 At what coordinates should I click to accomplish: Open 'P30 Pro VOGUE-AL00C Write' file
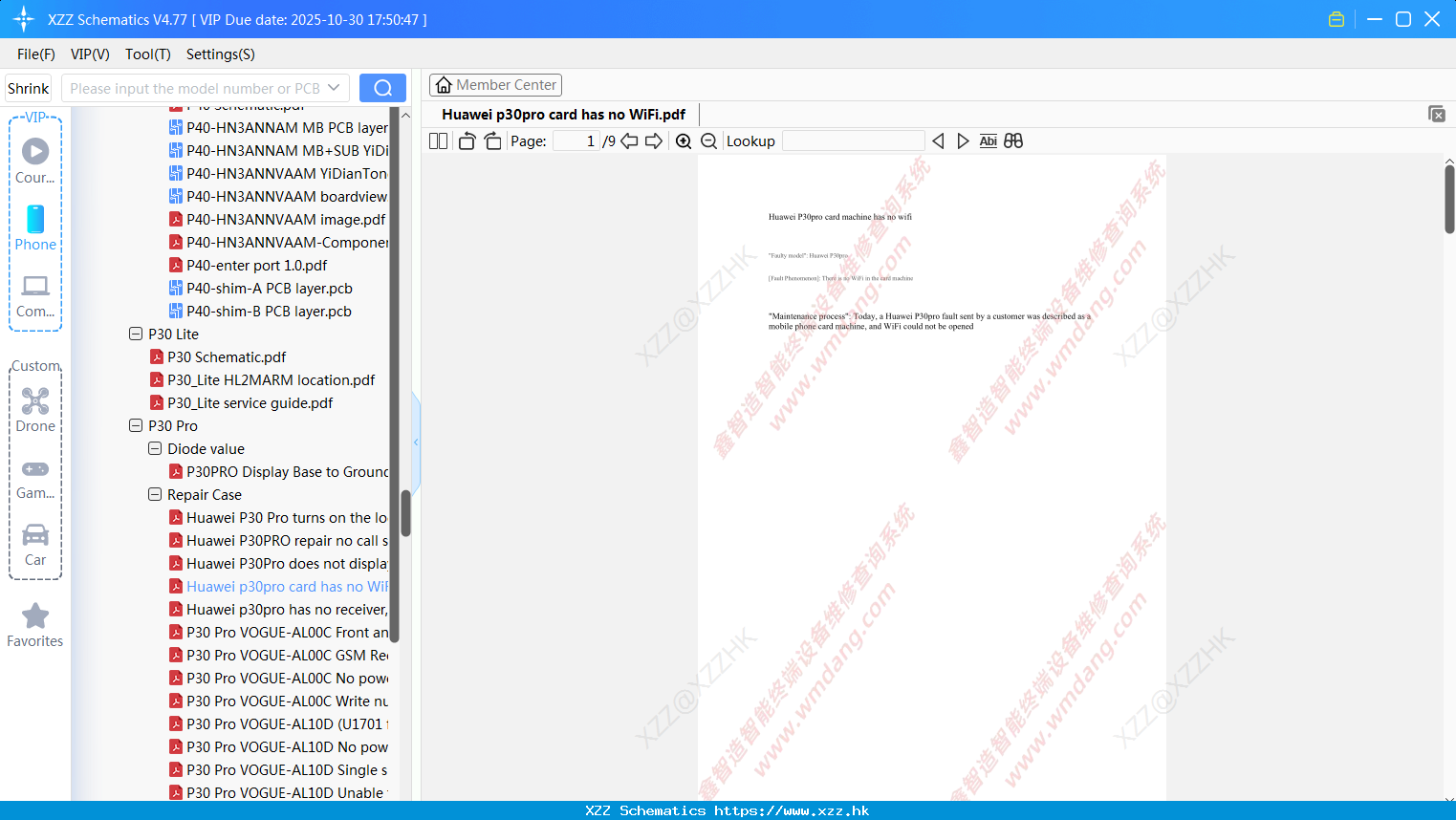click(278, 701)
